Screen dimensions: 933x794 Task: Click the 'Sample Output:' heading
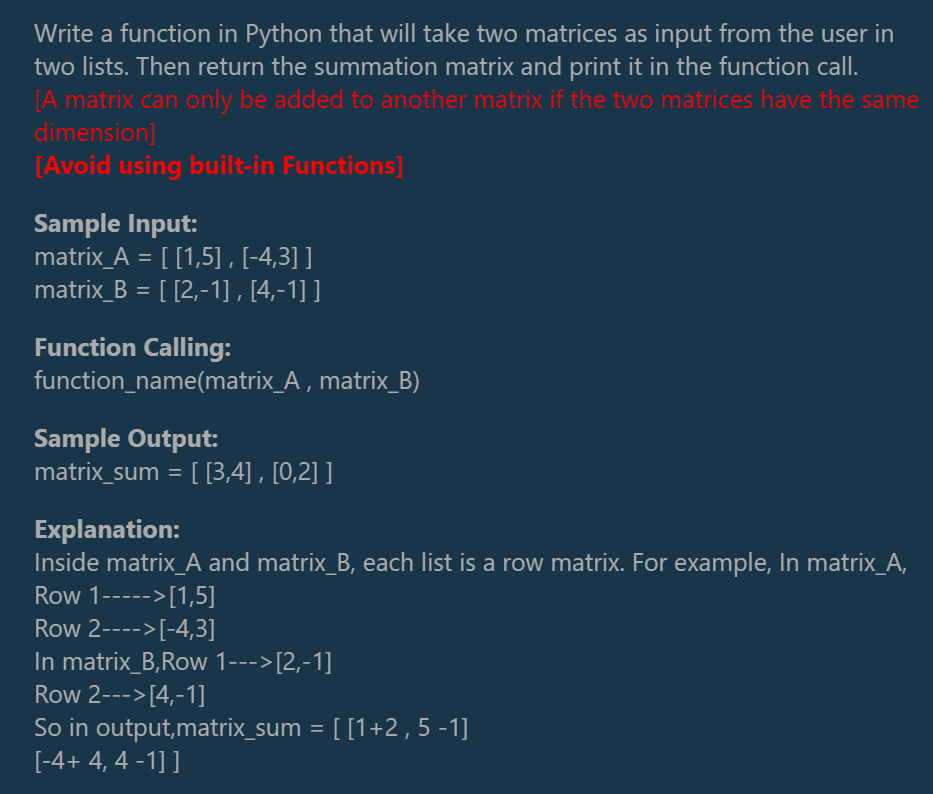(x=126, y=439)
